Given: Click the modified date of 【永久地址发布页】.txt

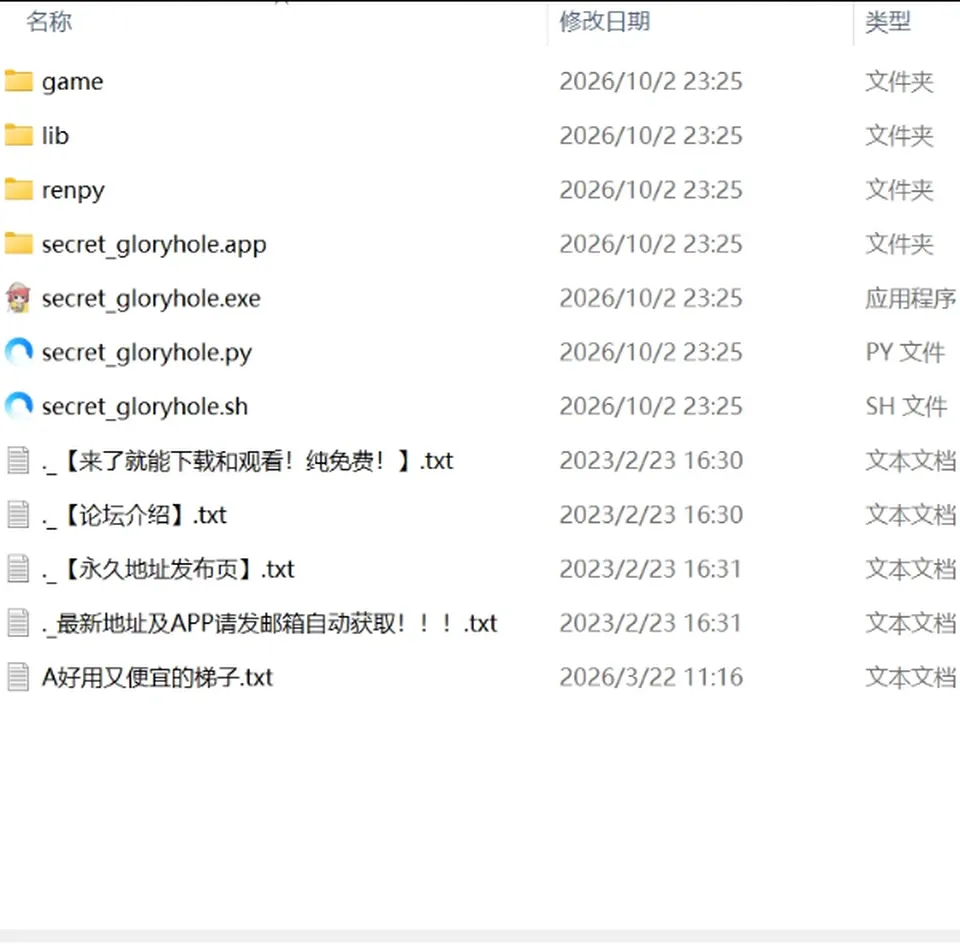Looking at the screenshot, I should click(x=651, y=569).
